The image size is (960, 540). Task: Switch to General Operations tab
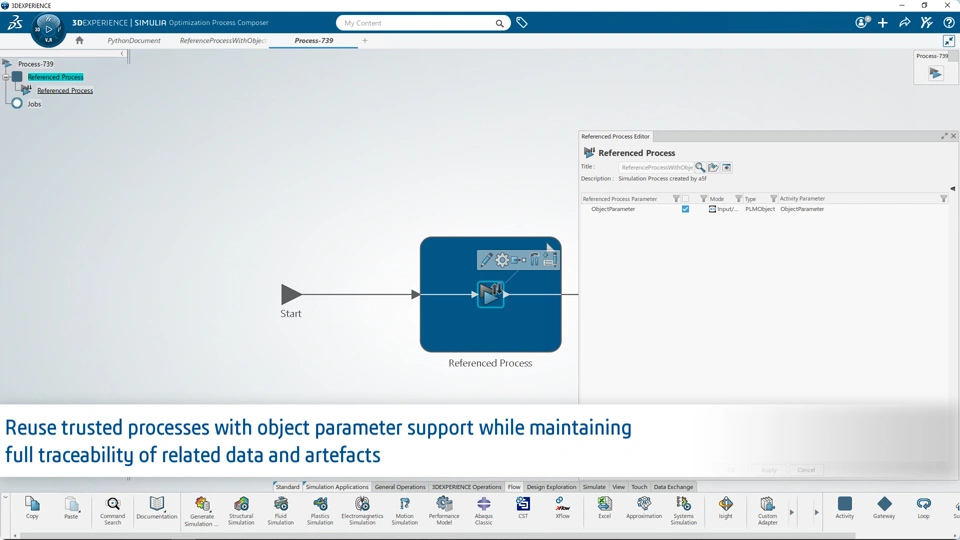click(400, 487)
